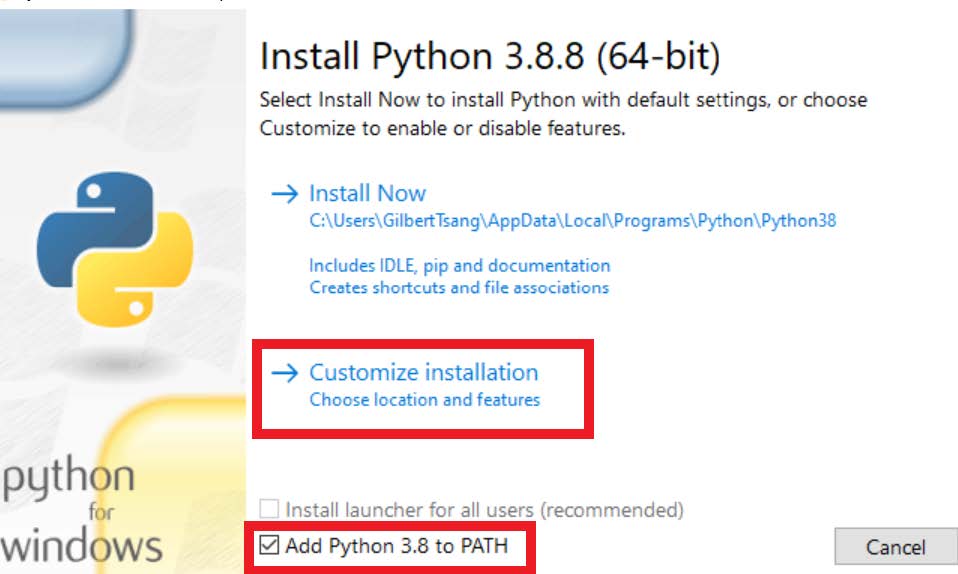
Task: Click the Python snake logo
Action: coord(115,249)
